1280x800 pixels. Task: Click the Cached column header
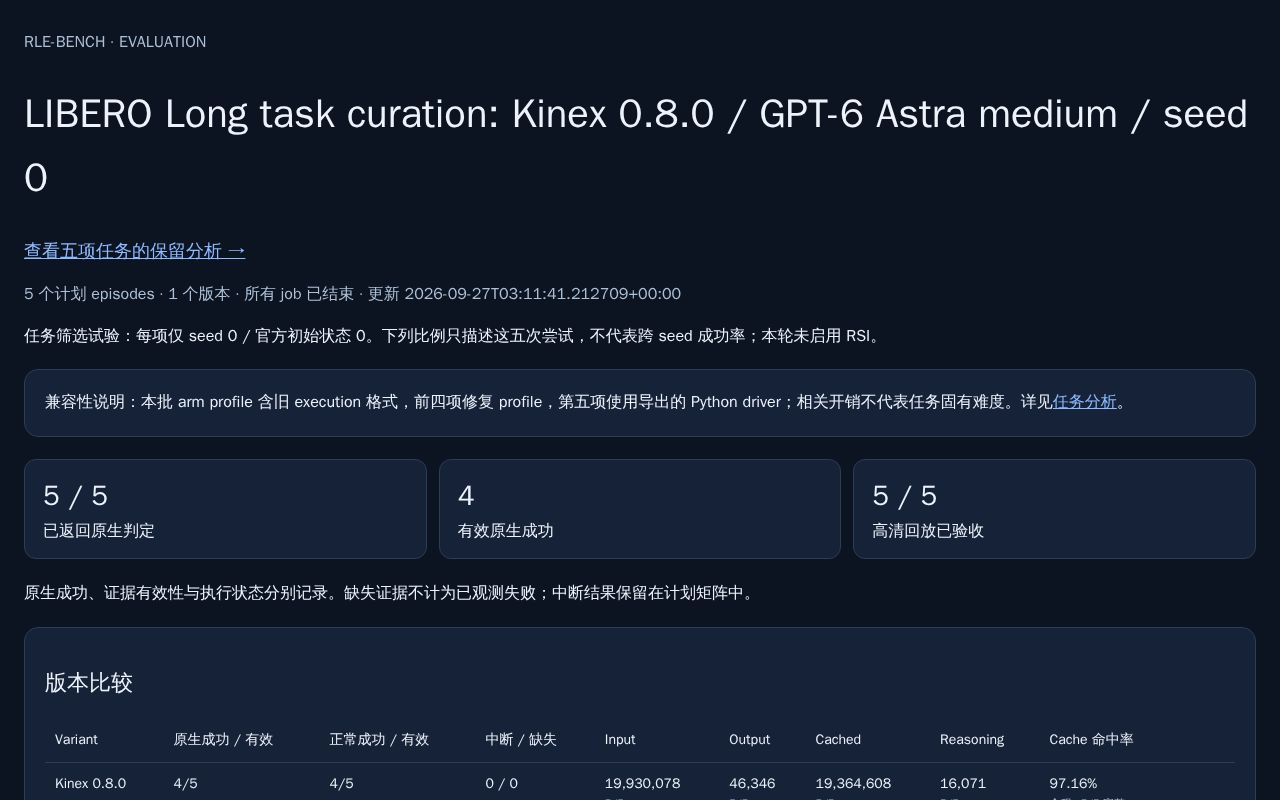[x=838, y=740]
